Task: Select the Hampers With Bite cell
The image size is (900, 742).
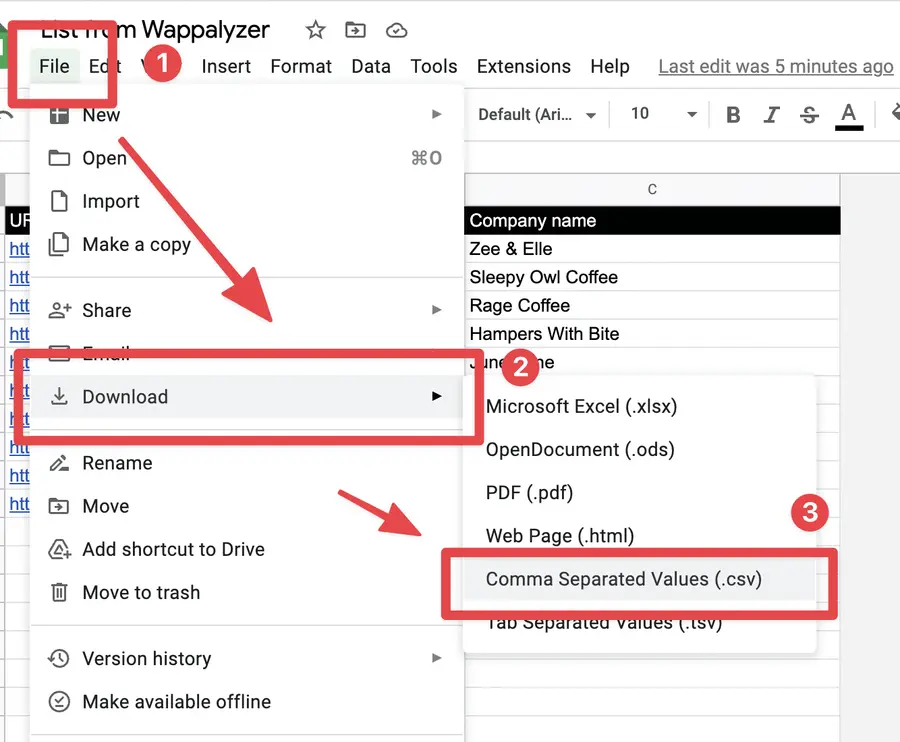Action: [x=652, y=333]
